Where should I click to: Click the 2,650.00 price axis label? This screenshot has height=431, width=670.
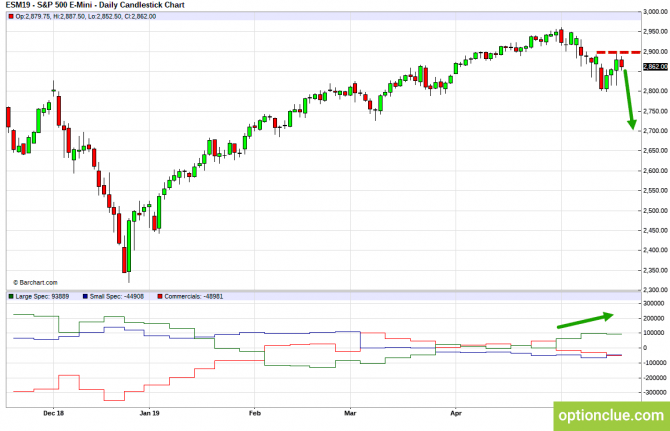coord(655,151)
